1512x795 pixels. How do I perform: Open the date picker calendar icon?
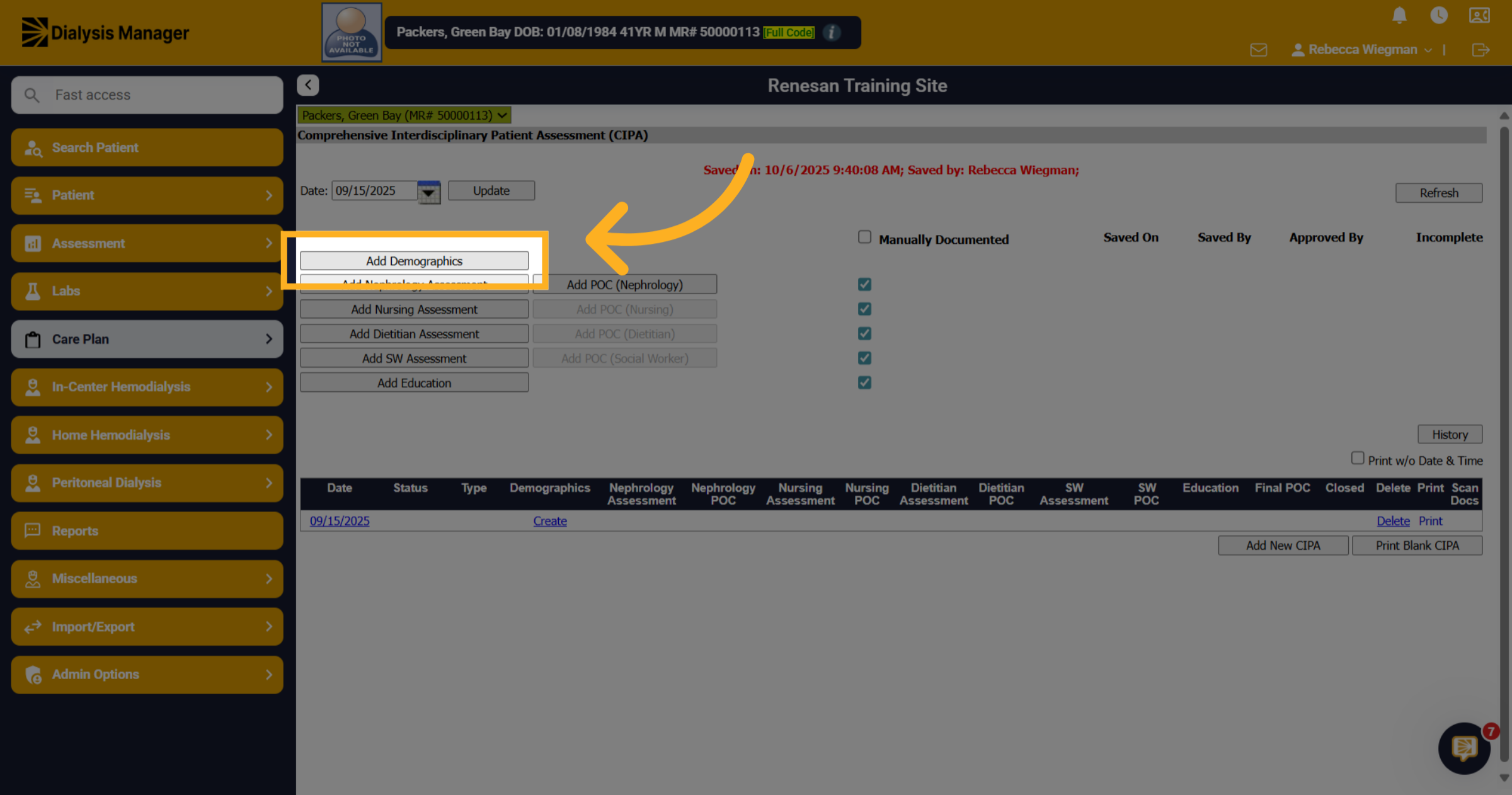[x=429, y=192]
